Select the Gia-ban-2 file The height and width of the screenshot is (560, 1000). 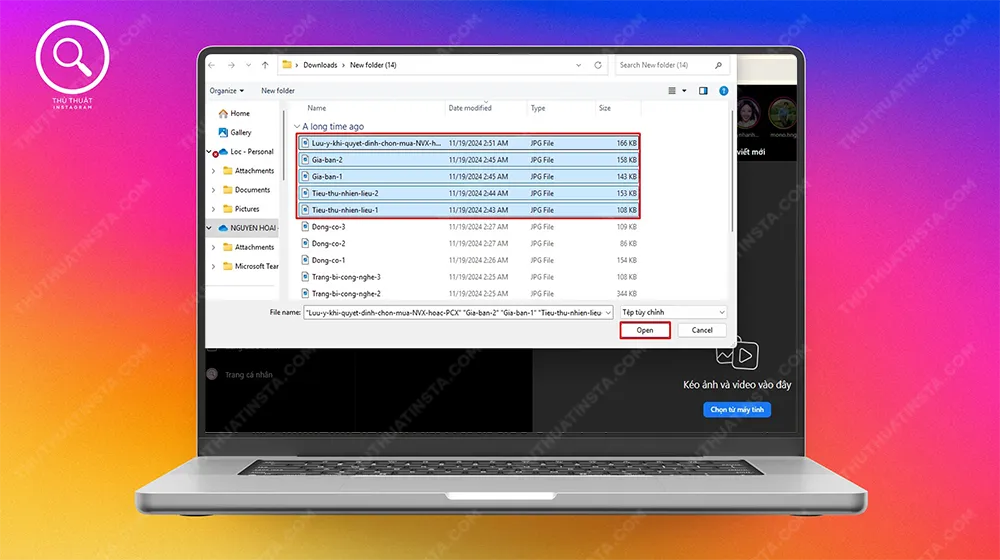pyautogui.click(x=468, y=159)
